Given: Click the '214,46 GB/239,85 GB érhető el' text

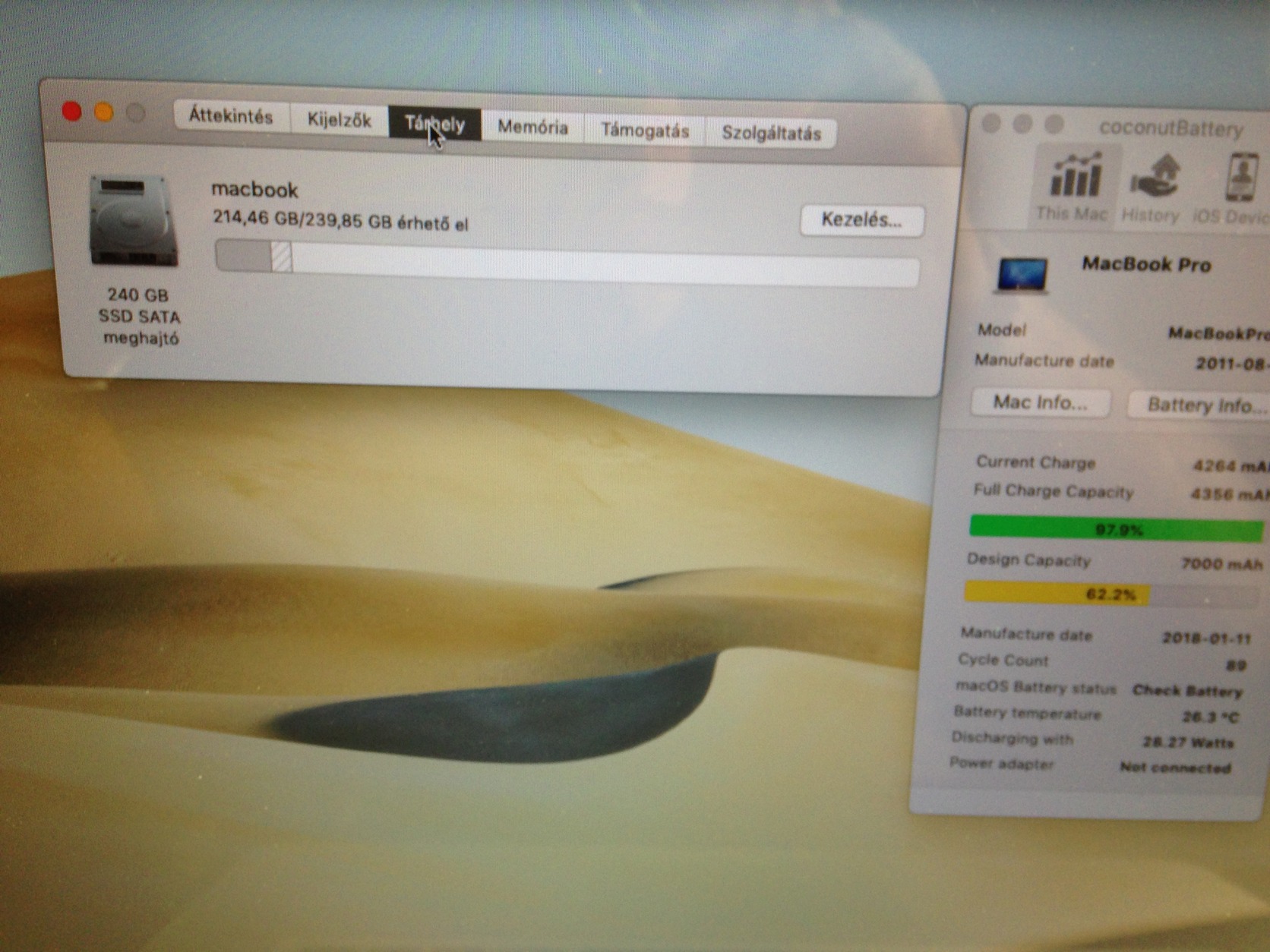Looking at the screenshot, I should [340, 220].
